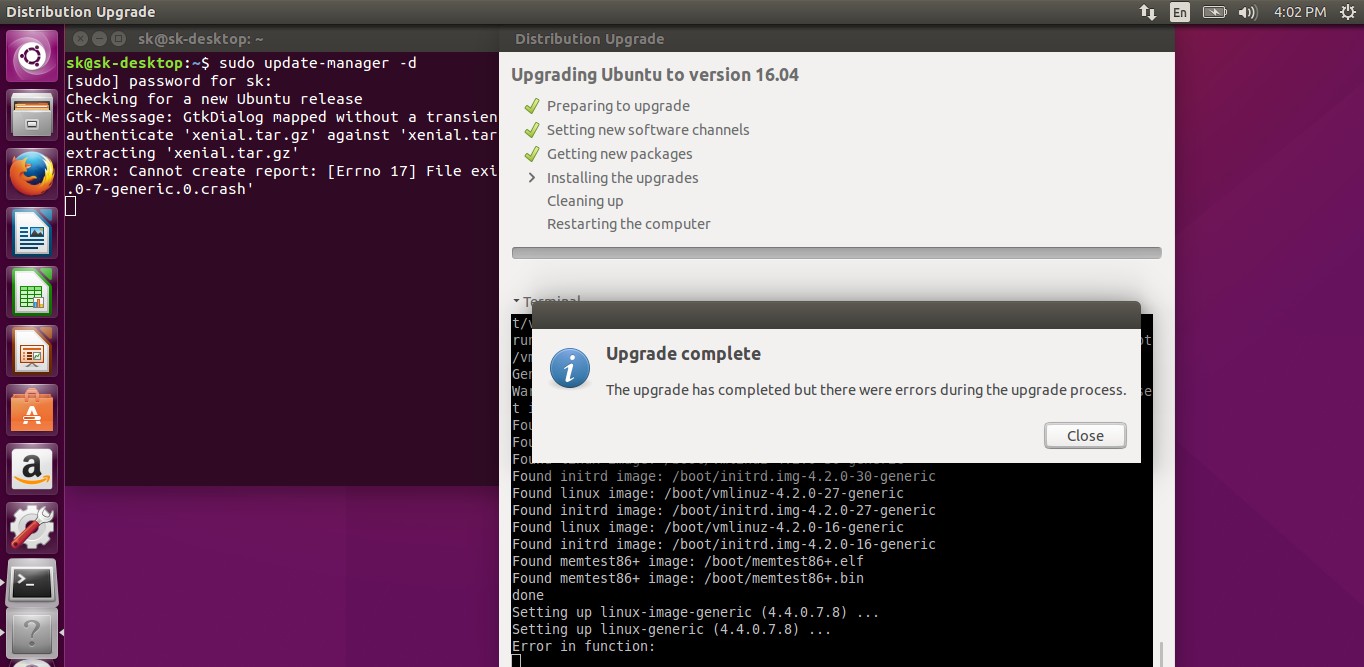The height and width of the screenshot is (667, 1364).
Task: Click the message about errors during upgrade
Action: 866,390
